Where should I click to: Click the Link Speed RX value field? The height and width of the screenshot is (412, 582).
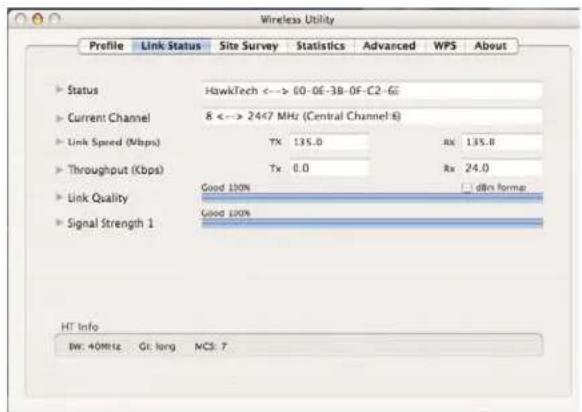point(501,142)
